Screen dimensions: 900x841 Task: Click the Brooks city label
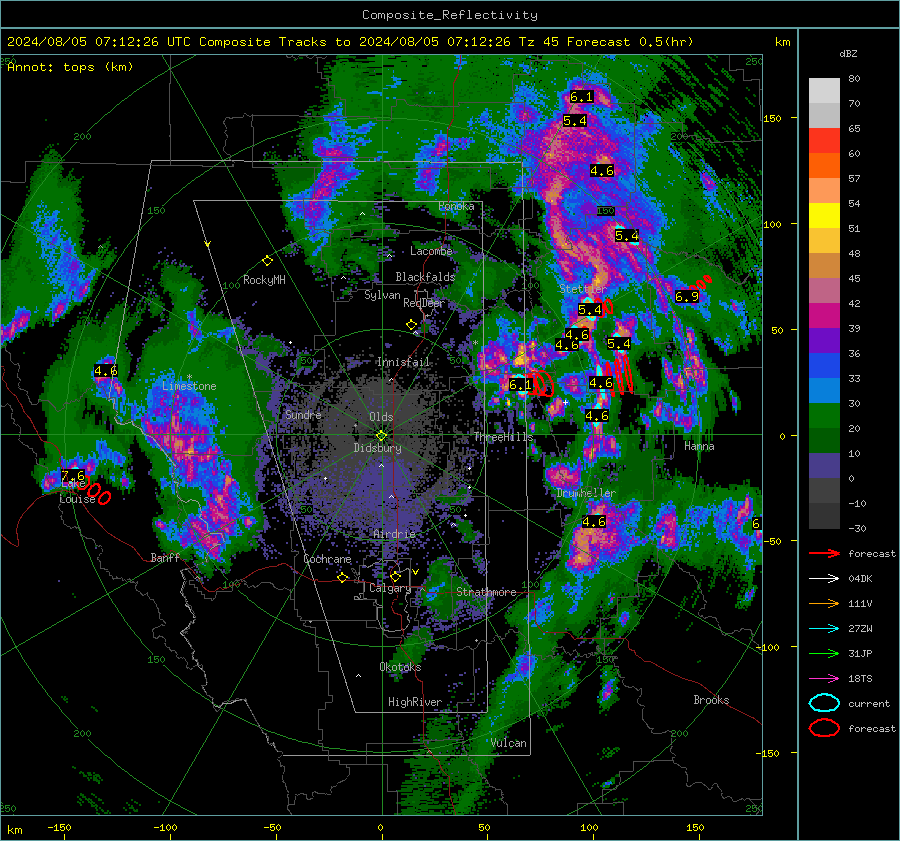tap(711, 700)
